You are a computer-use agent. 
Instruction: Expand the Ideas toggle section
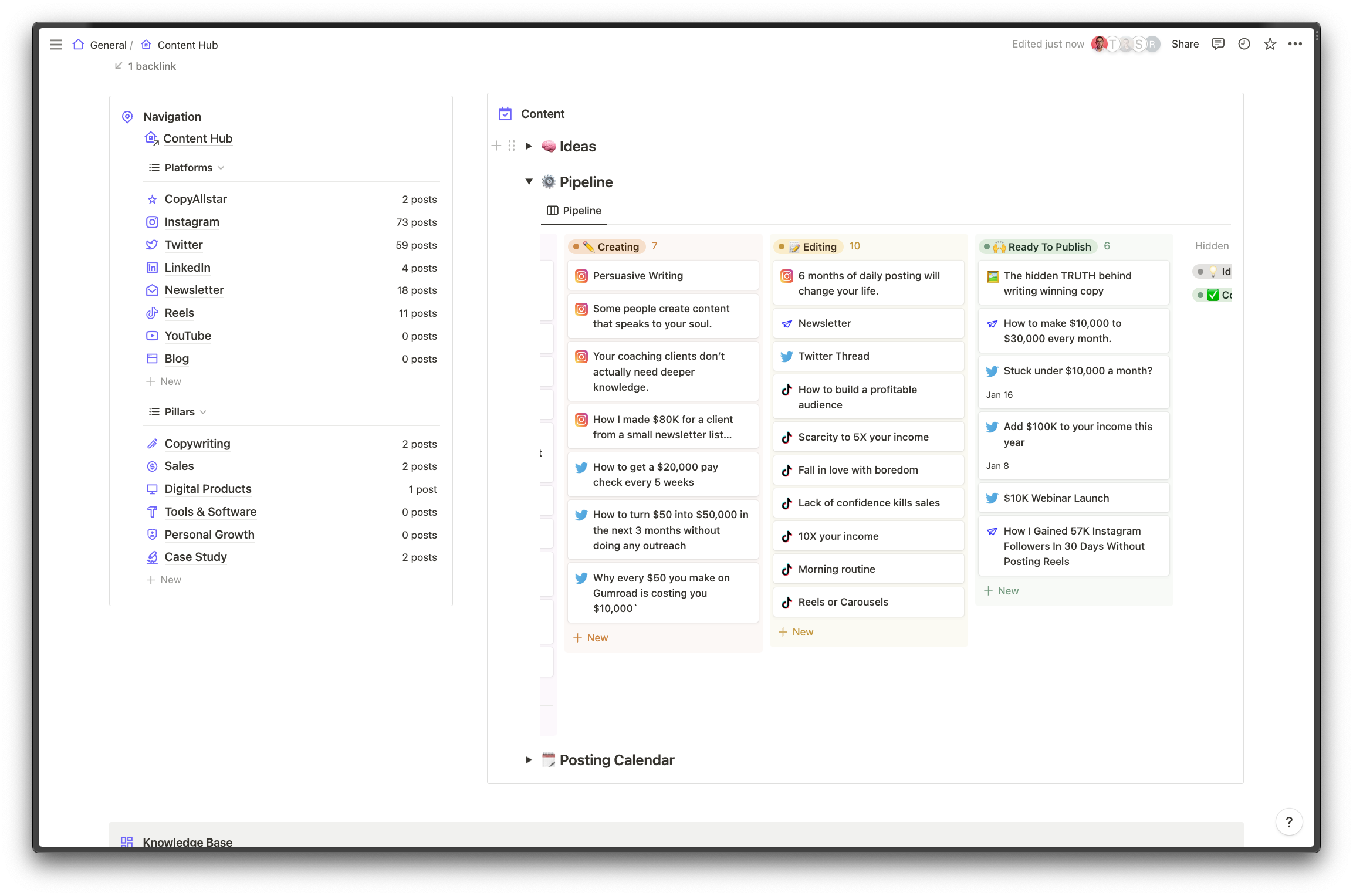[x=529, y=146]
